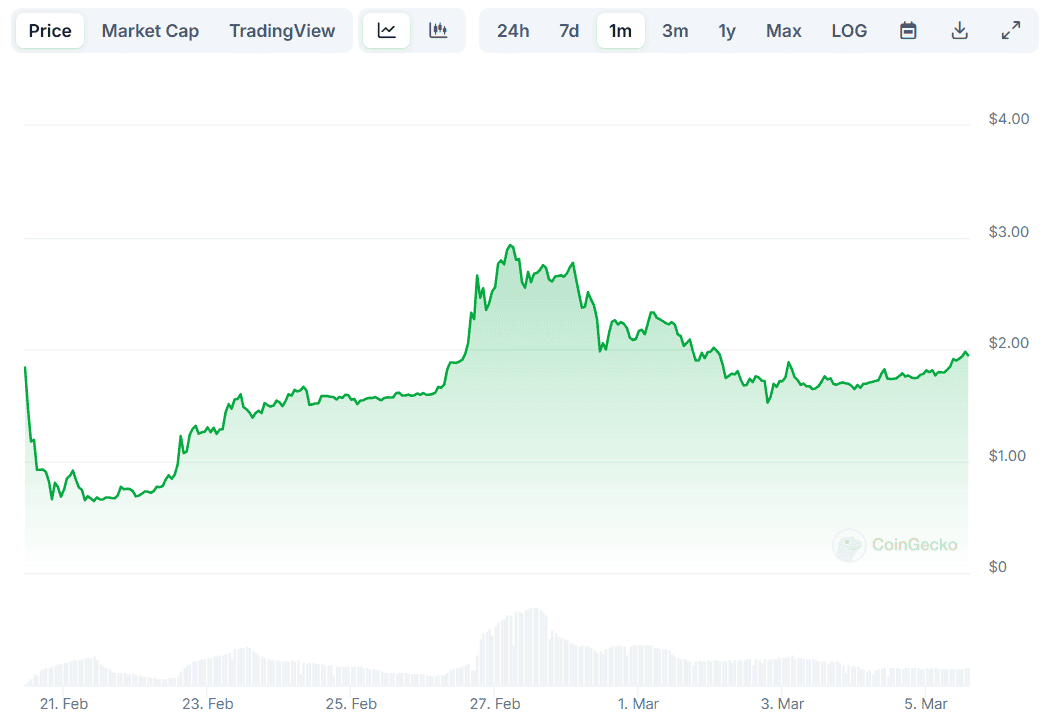Select Max time range
This screenshot has height=727, width=1048.
tap(784, 31)
